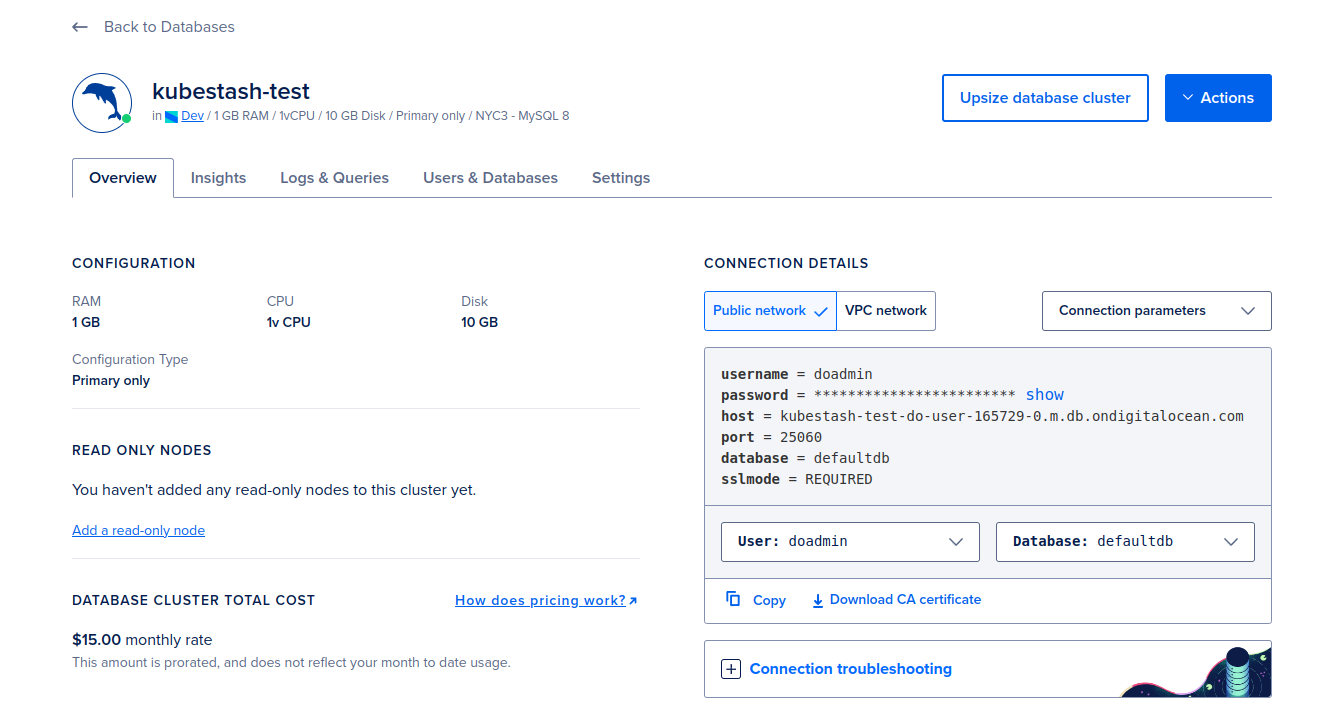Viewport: 1330px width, 704px height.
Task: Switch to the Insights tab
Action: point(218,177)
